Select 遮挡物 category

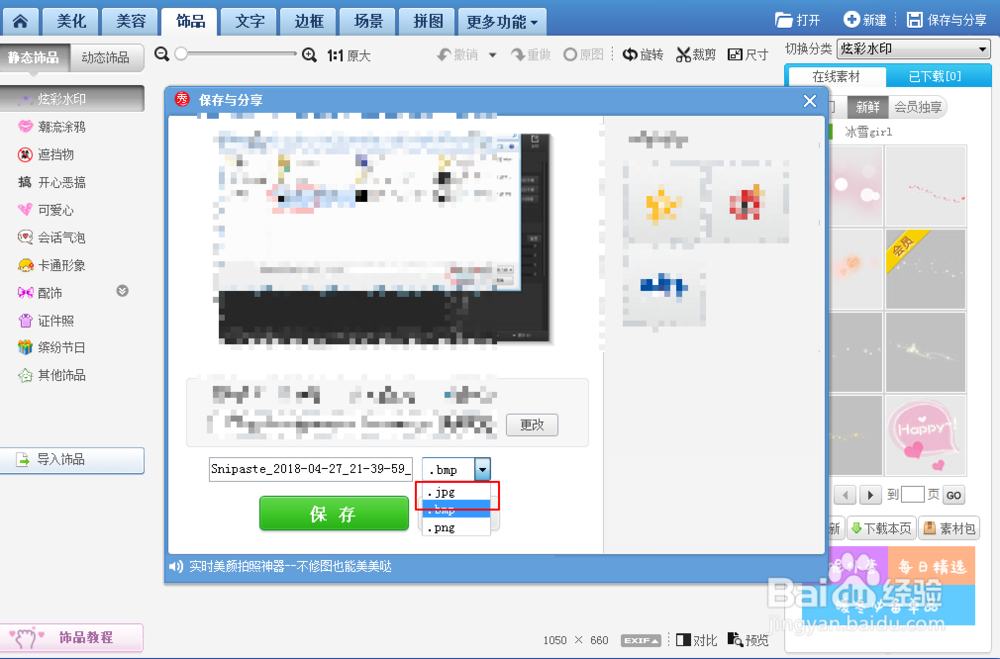(x=46, y=154)
